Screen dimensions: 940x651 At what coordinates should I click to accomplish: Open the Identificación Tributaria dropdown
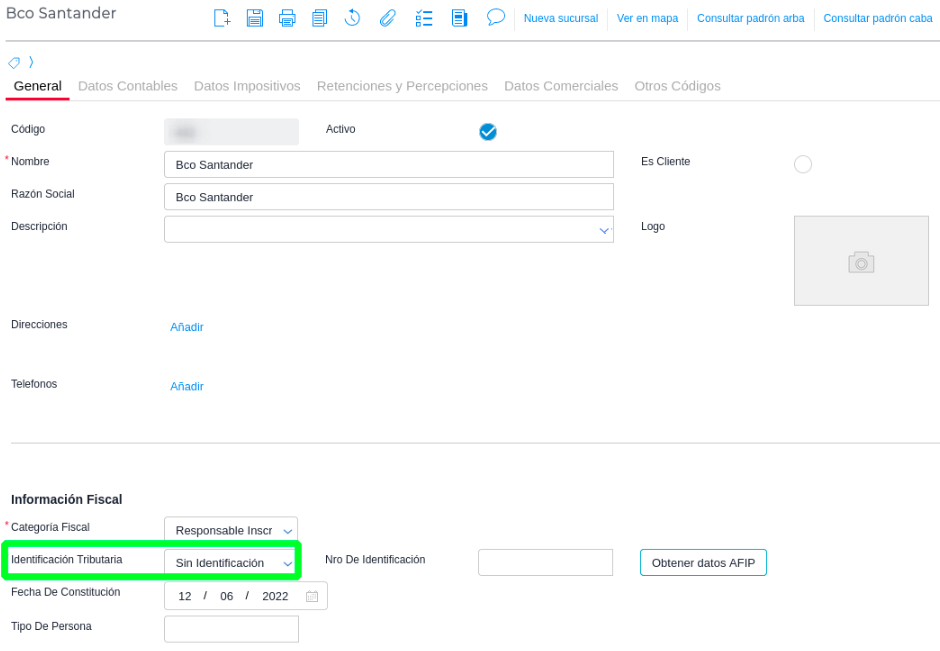(x=288, y=564)
